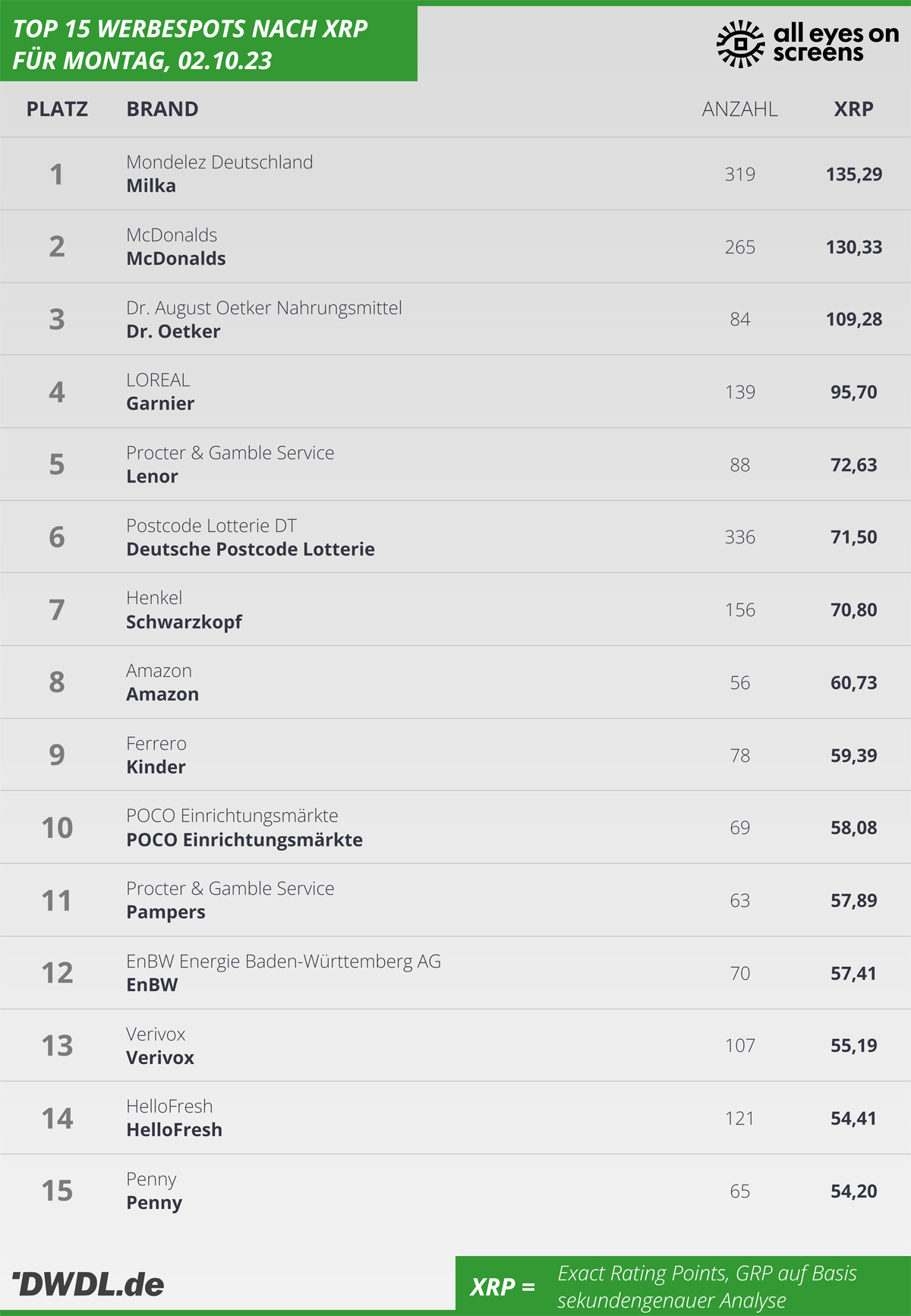Click rank number 15 for Penny
This screenshot has height=1316, width=911.
(x=57, y=1191)
